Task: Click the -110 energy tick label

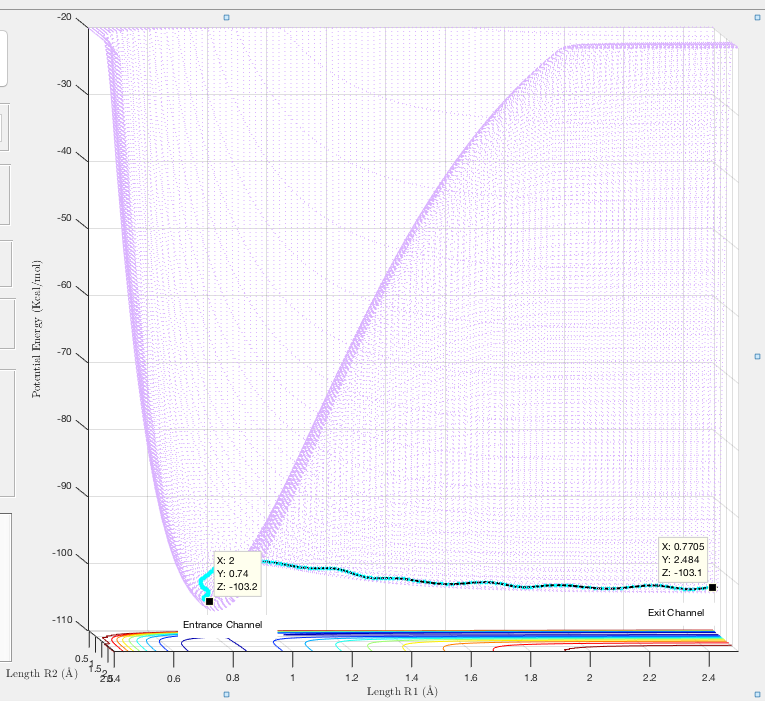Action: 62,620
